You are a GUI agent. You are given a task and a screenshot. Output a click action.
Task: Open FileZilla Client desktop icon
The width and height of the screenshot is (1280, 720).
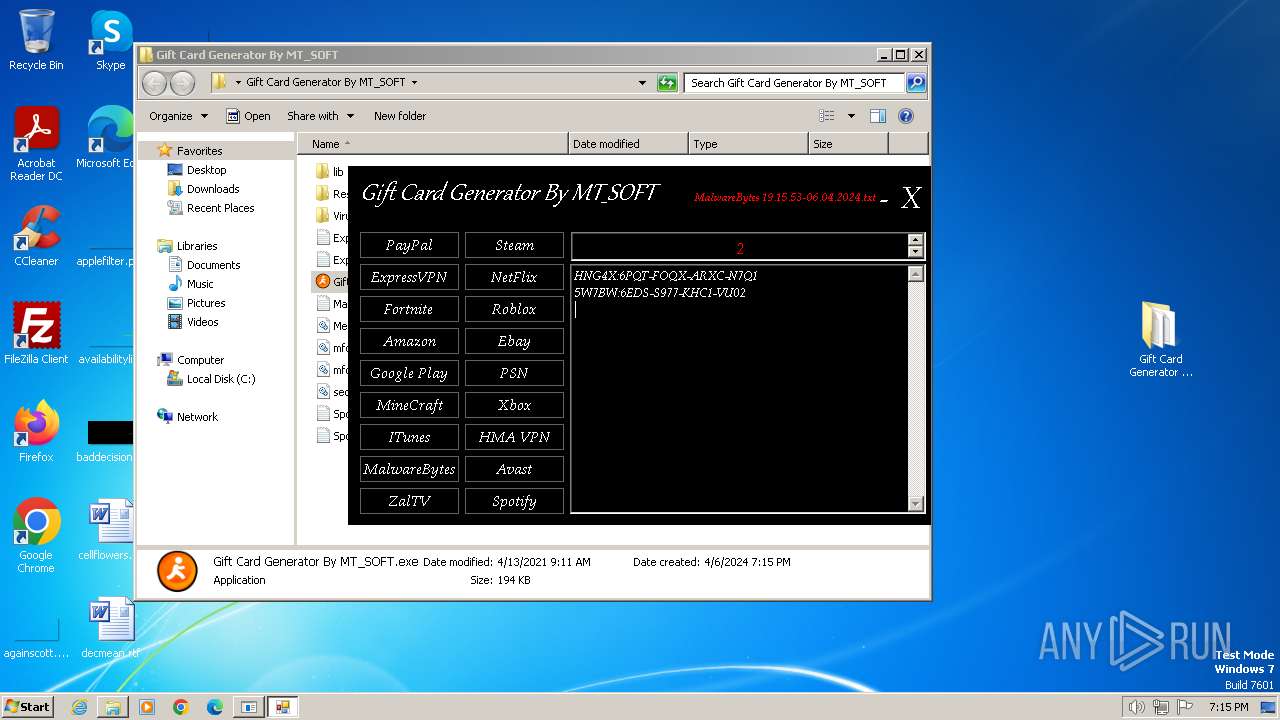click(x=36, y=334)
